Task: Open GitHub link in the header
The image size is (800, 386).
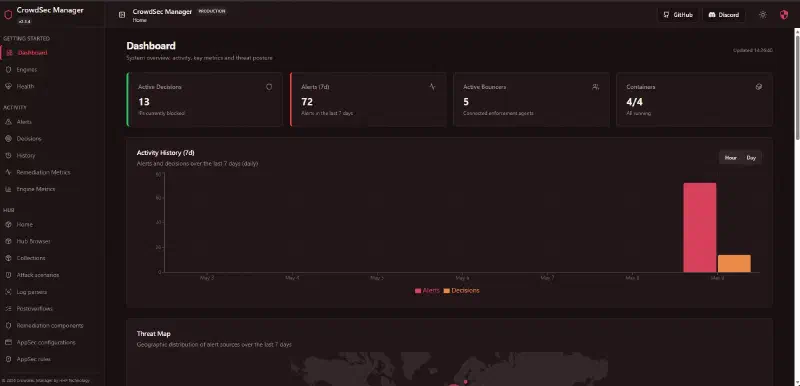Action: [678, 15]
